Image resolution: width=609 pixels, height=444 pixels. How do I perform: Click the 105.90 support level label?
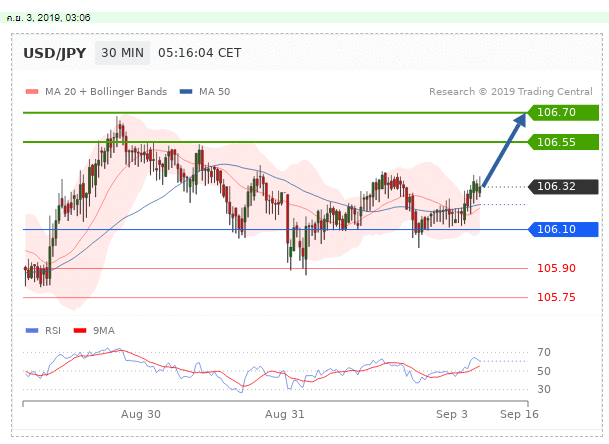(556, 268)
